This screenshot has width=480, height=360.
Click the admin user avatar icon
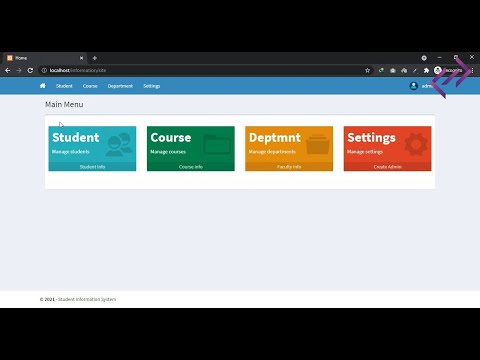pos(414,86)
